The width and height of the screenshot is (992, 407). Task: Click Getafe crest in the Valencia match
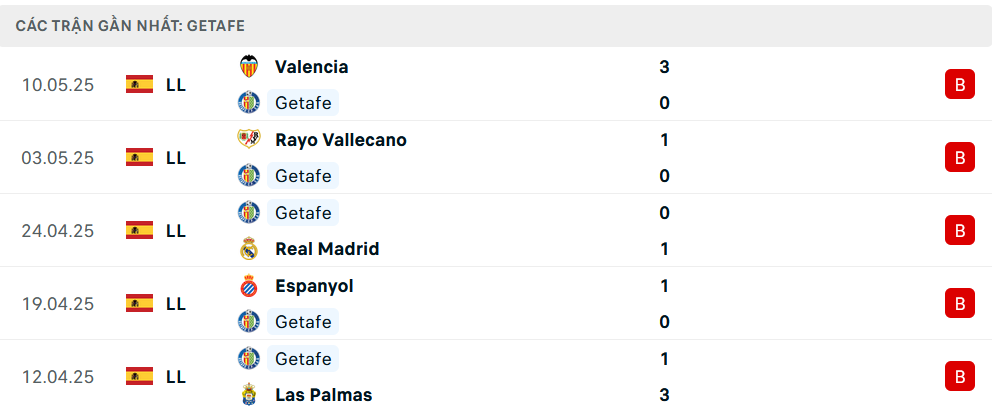tap(249, 103)
